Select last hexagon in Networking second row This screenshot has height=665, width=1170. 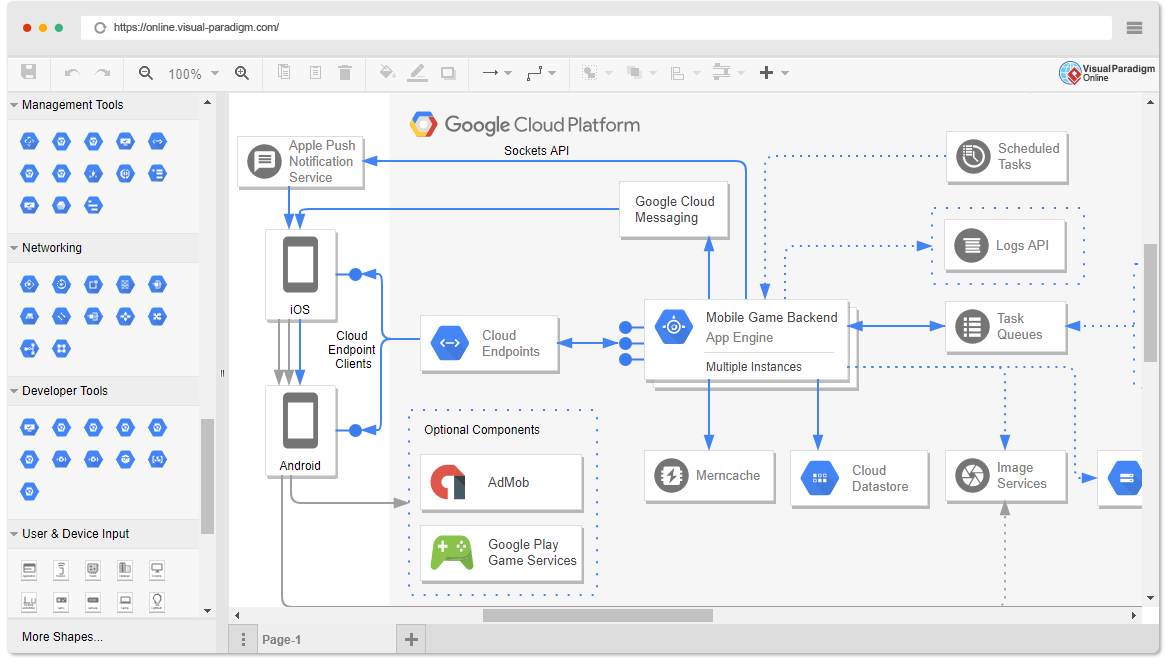157,316
